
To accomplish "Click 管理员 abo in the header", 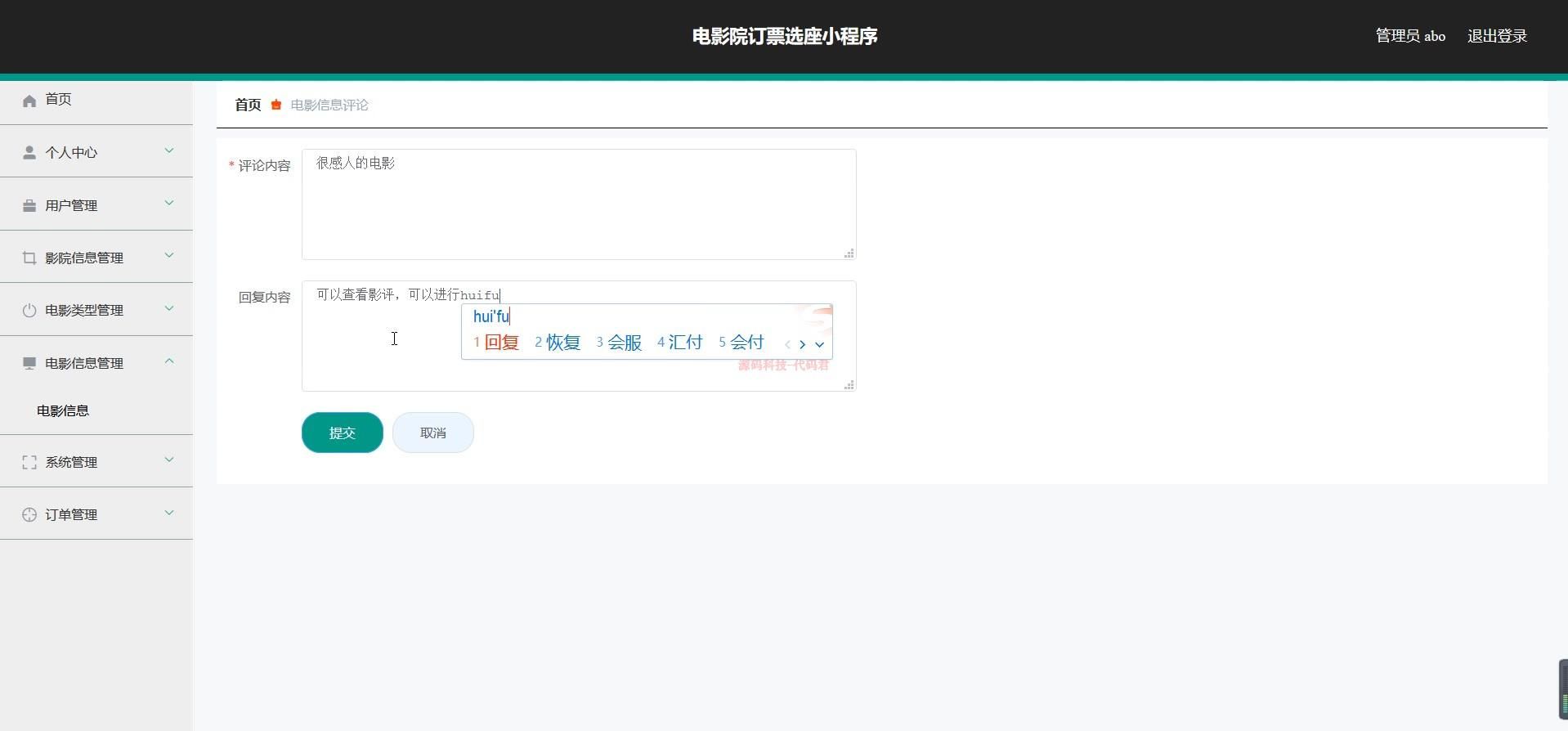I will pos(1410,36).
